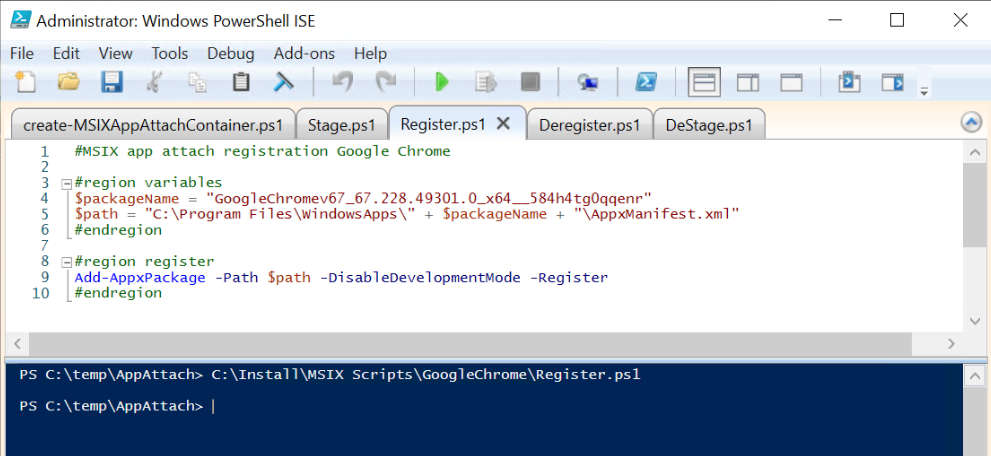991x456 pixels.
Task: Run script with green play icon
Action: (442, 82)
